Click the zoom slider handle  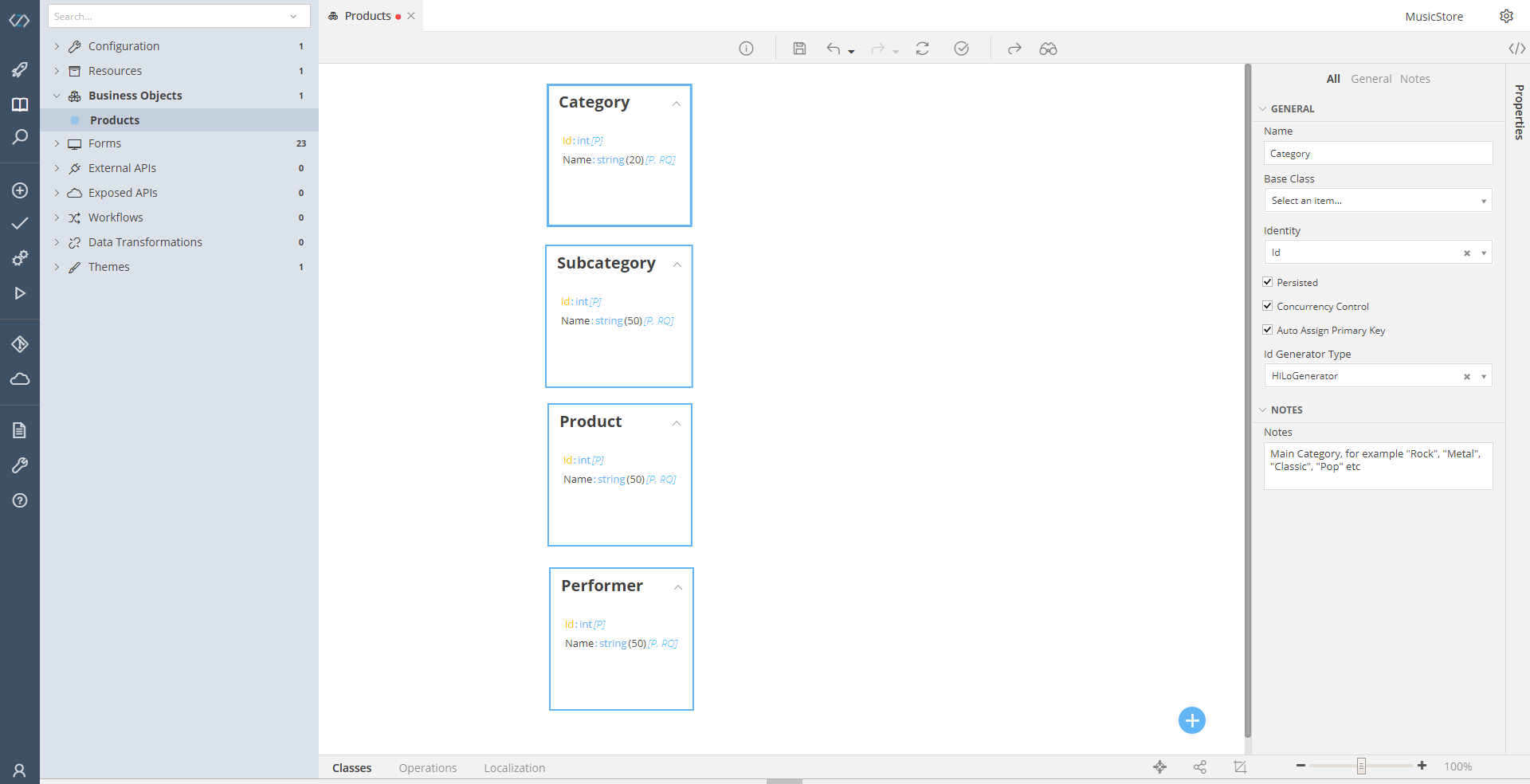tap(1361, 766)
